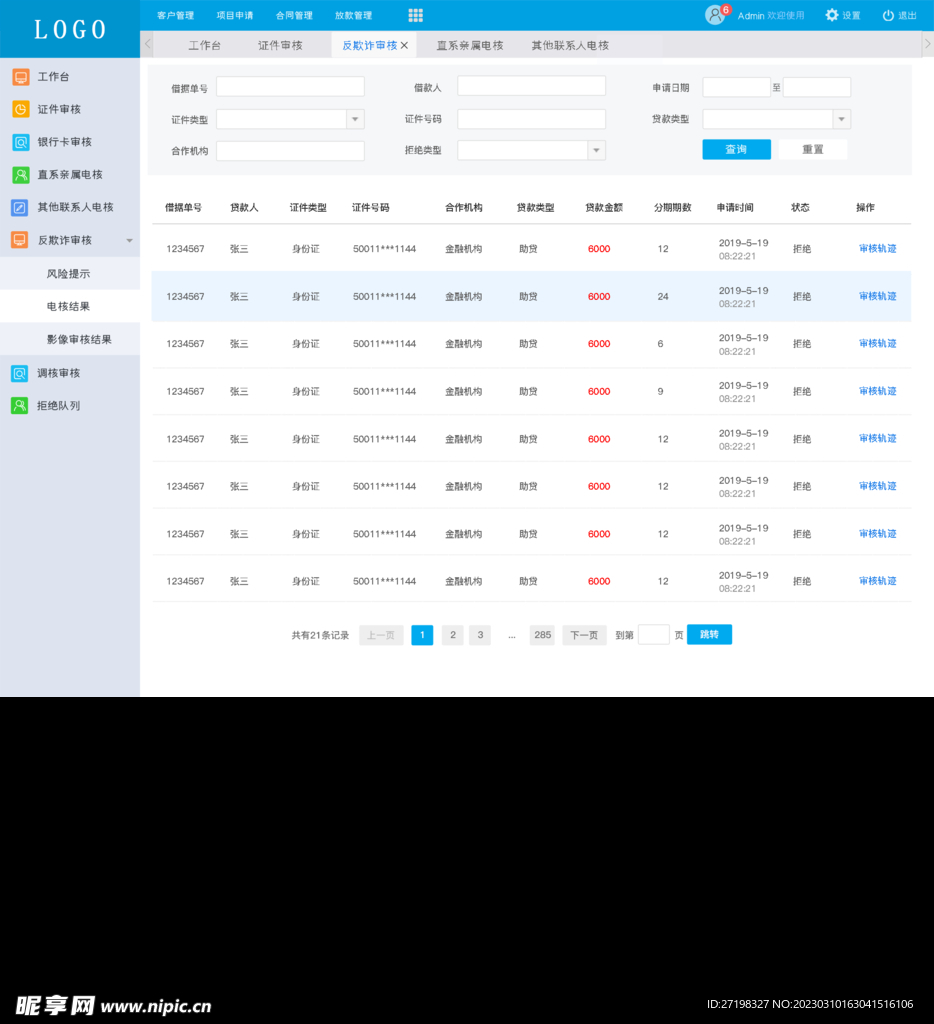Open the 证件类型 dropdown

(x=355, y=119)
